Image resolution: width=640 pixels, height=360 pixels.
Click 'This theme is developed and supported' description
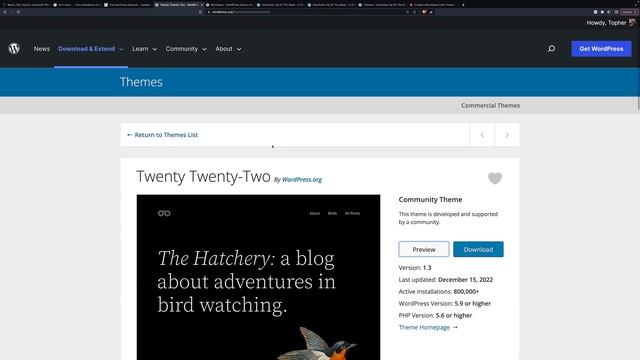coord(448,218)
